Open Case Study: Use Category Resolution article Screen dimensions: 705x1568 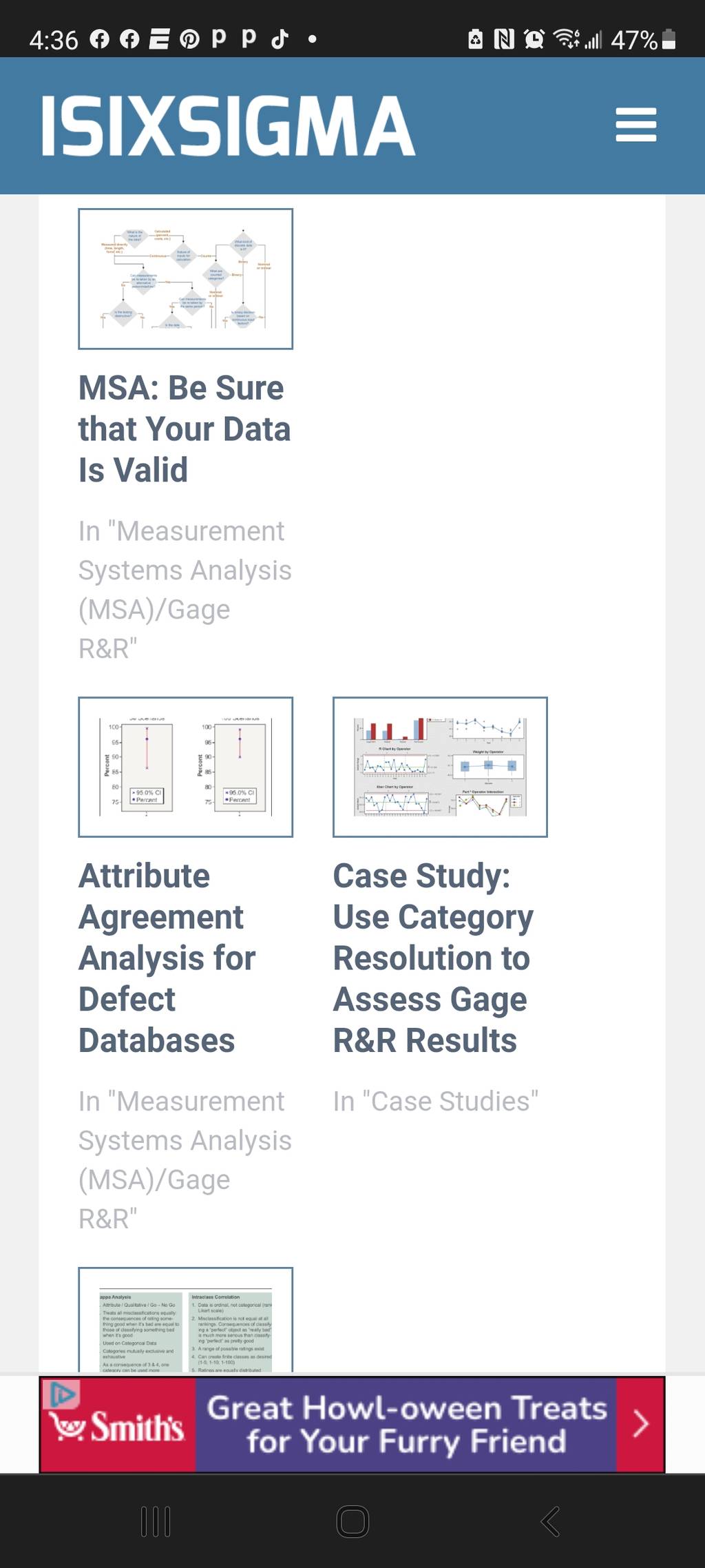[433, 958]
